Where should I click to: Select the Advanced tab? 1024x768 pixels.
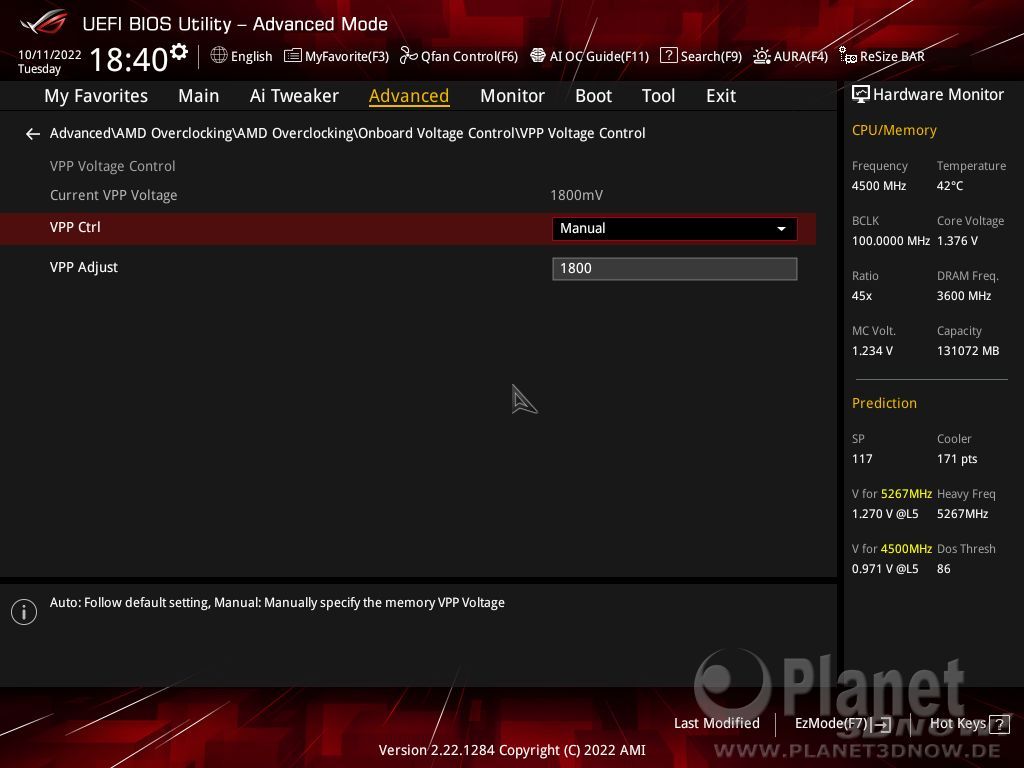click(409, 96)
